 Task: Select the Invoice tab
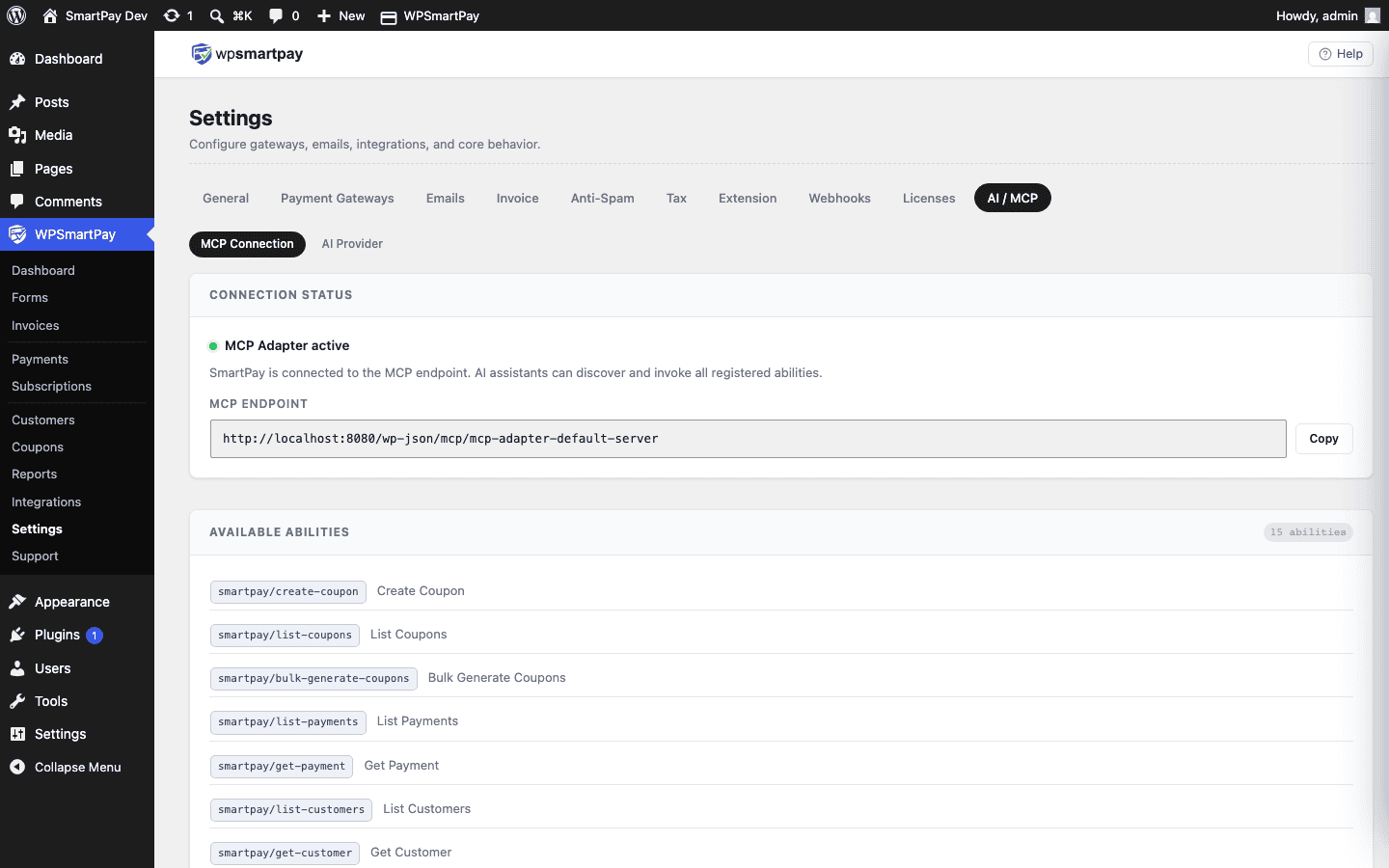tap(518, 198)
